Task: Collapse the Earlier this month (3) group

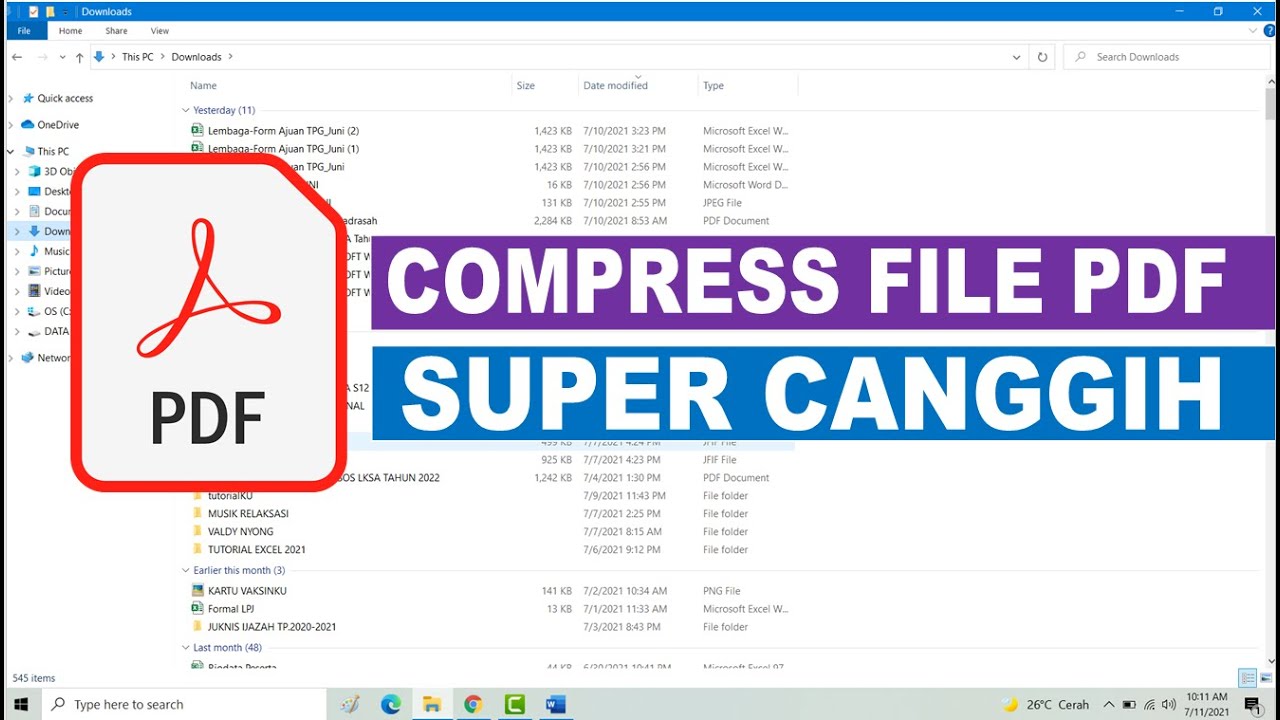Action: pos(186,570)
